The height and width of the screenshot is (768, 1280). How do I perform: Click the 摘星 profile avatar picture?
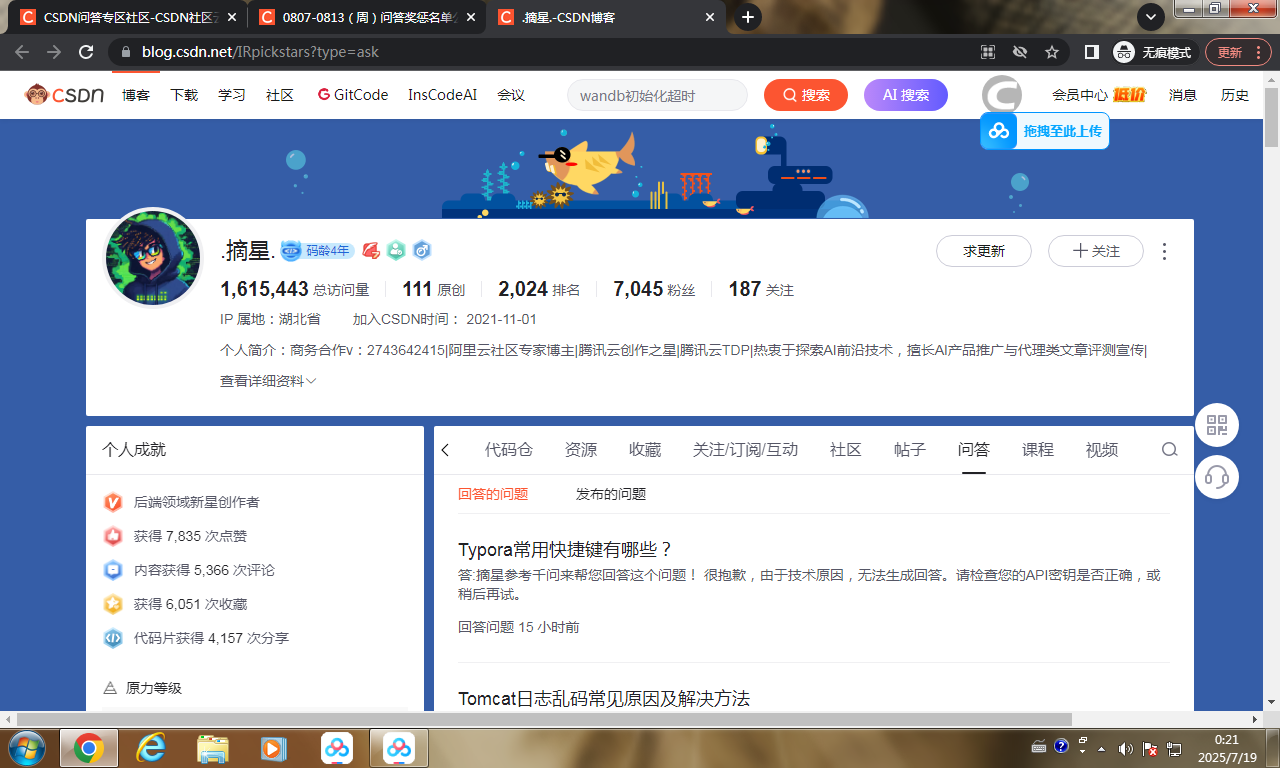(154, 257)
